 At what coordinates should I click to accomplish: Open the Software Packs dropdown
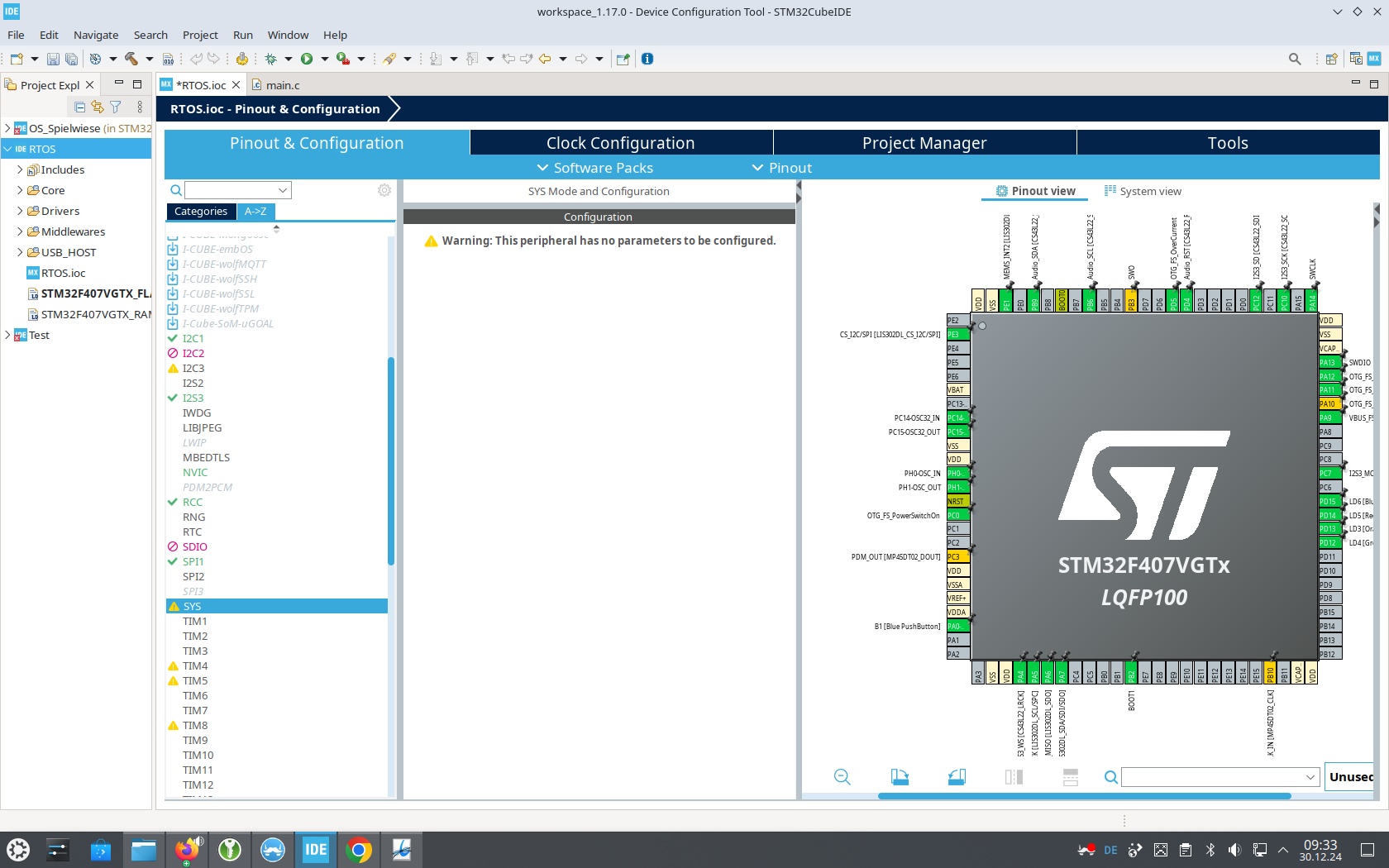pos(594,168)
